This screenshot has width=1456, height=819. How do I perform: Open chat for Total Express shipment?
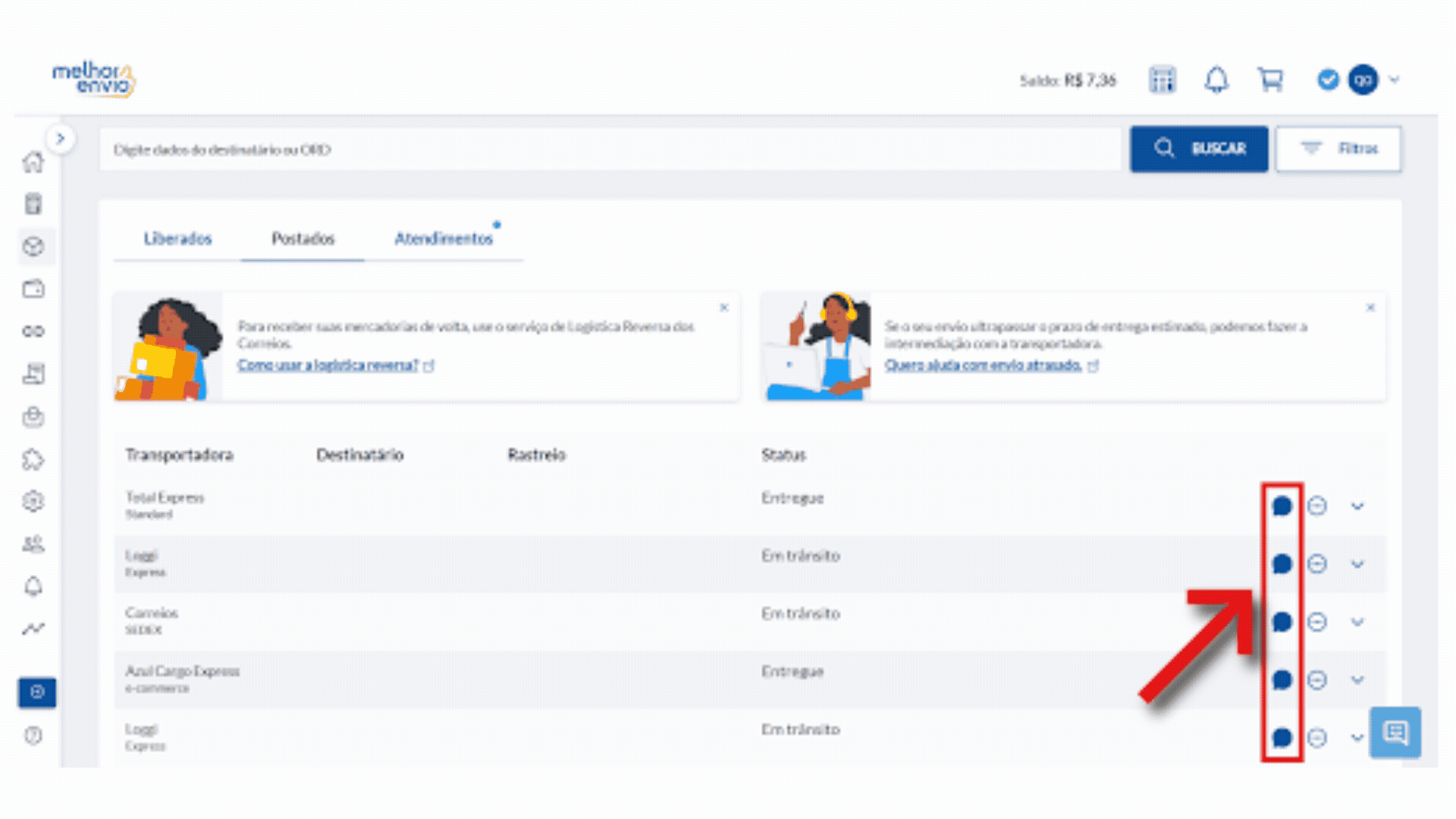1282,506
